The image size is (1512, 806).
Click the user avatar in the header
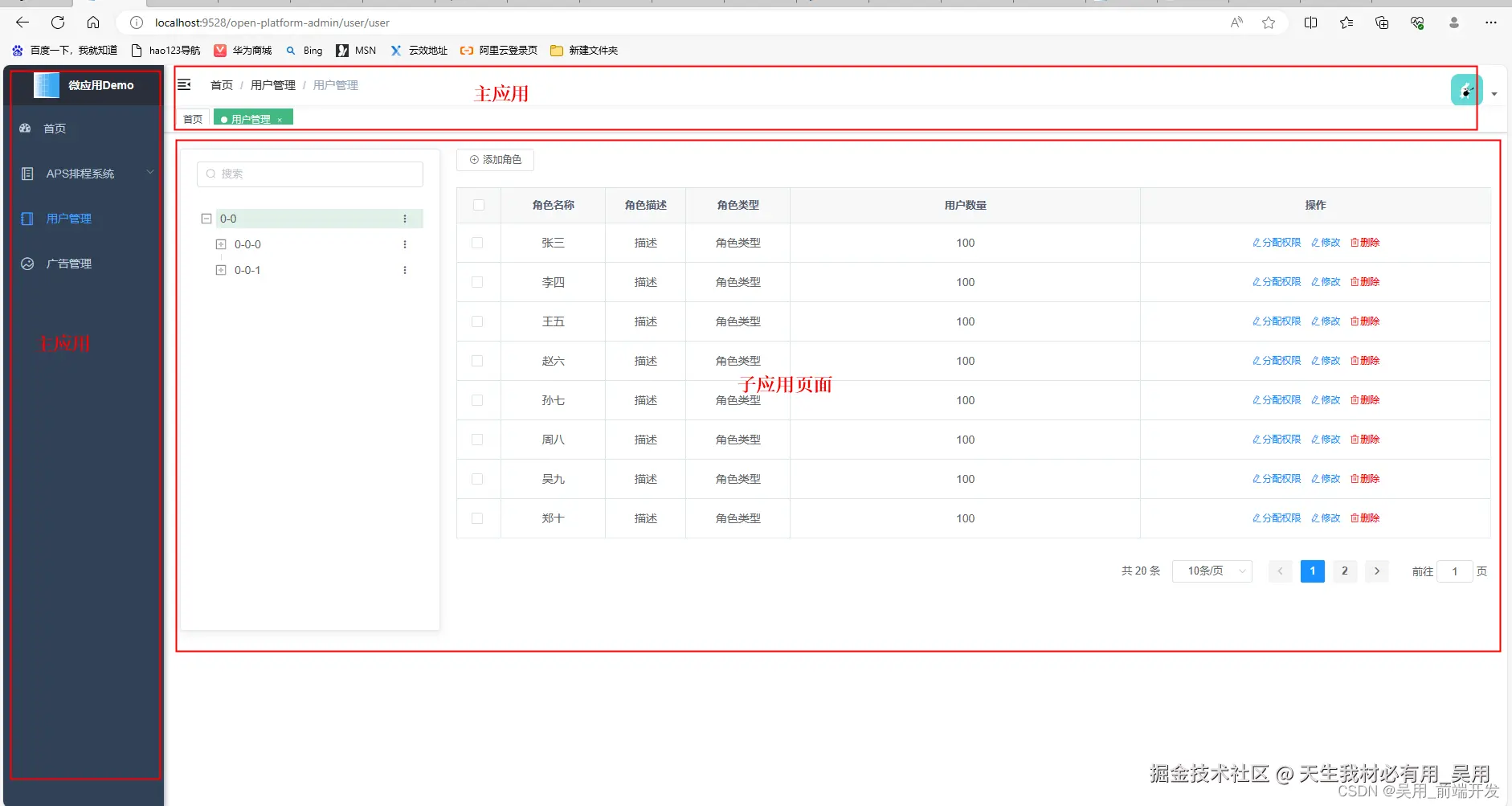pyautogui.click(x=1466, y=90)
